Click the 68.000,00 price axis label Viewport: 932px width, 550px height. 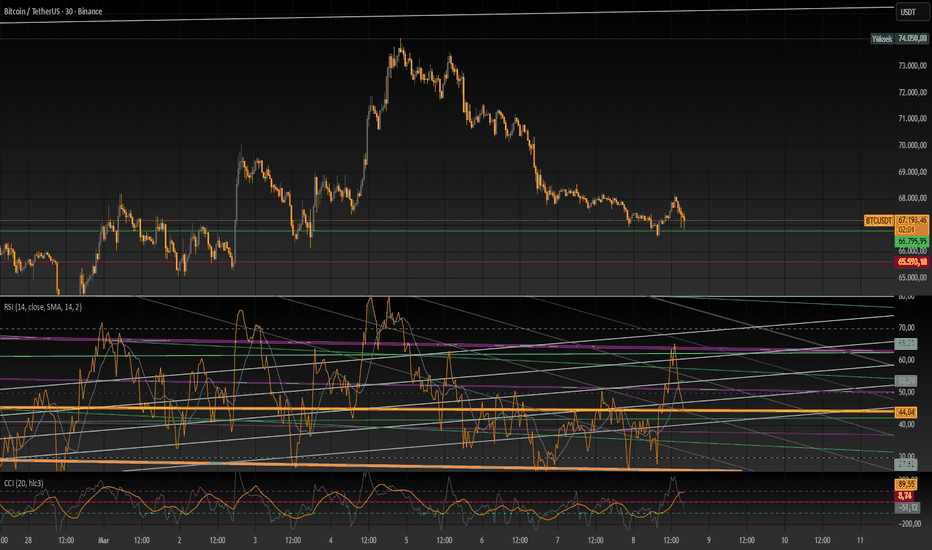(912, 198)
